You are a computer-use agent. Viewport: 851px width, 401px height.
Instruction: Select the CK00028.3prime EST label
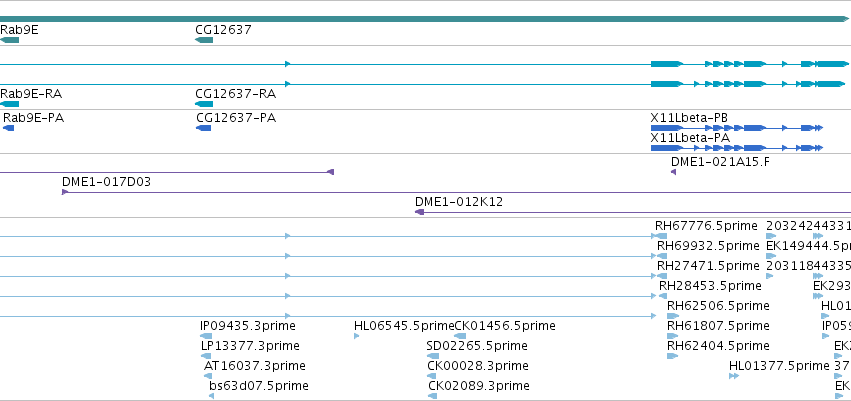click(478, 366)
